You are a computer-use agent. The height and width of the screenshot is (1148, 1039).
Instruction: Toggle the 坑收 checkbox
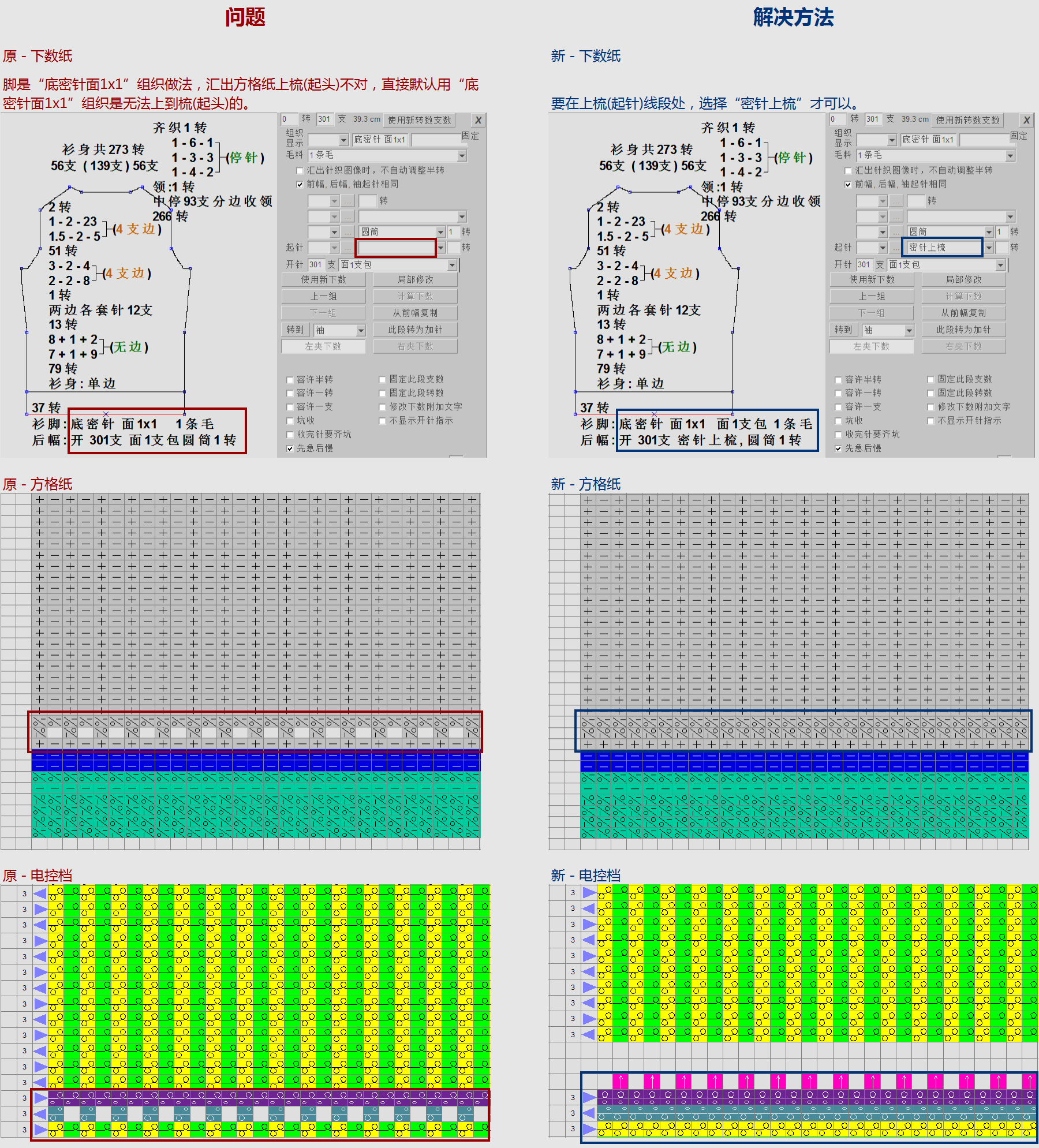coord(290,421)
